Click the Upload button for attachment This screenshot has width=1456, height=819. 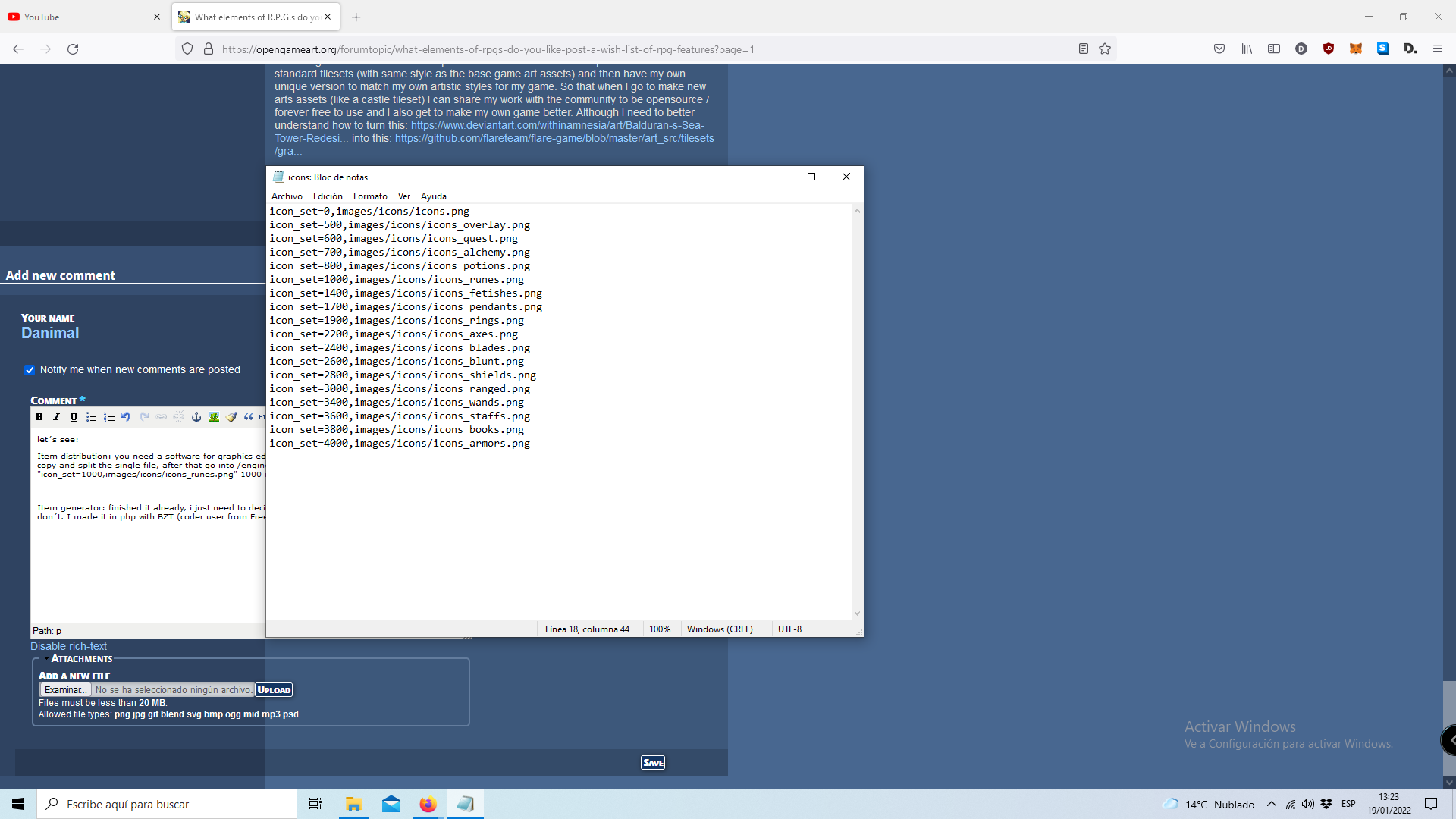tap(273, 689)
